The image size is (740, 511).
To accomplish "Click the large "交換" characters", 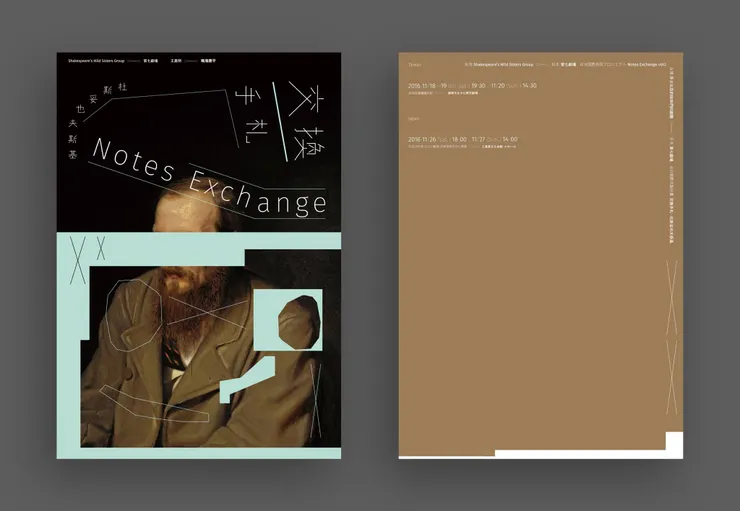I will (307, 120).
